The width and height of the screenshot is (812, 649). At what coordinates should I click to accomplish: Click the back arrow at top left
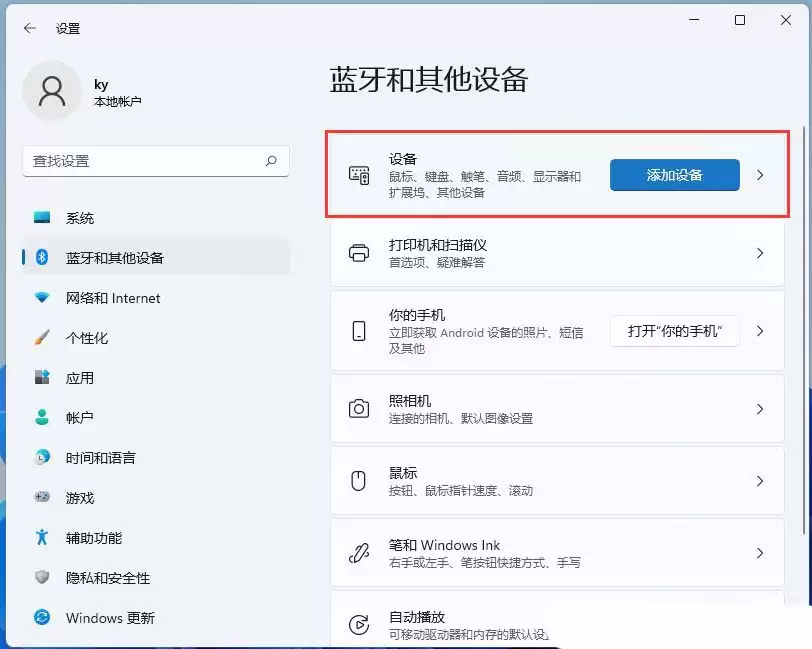coord(28,28)
